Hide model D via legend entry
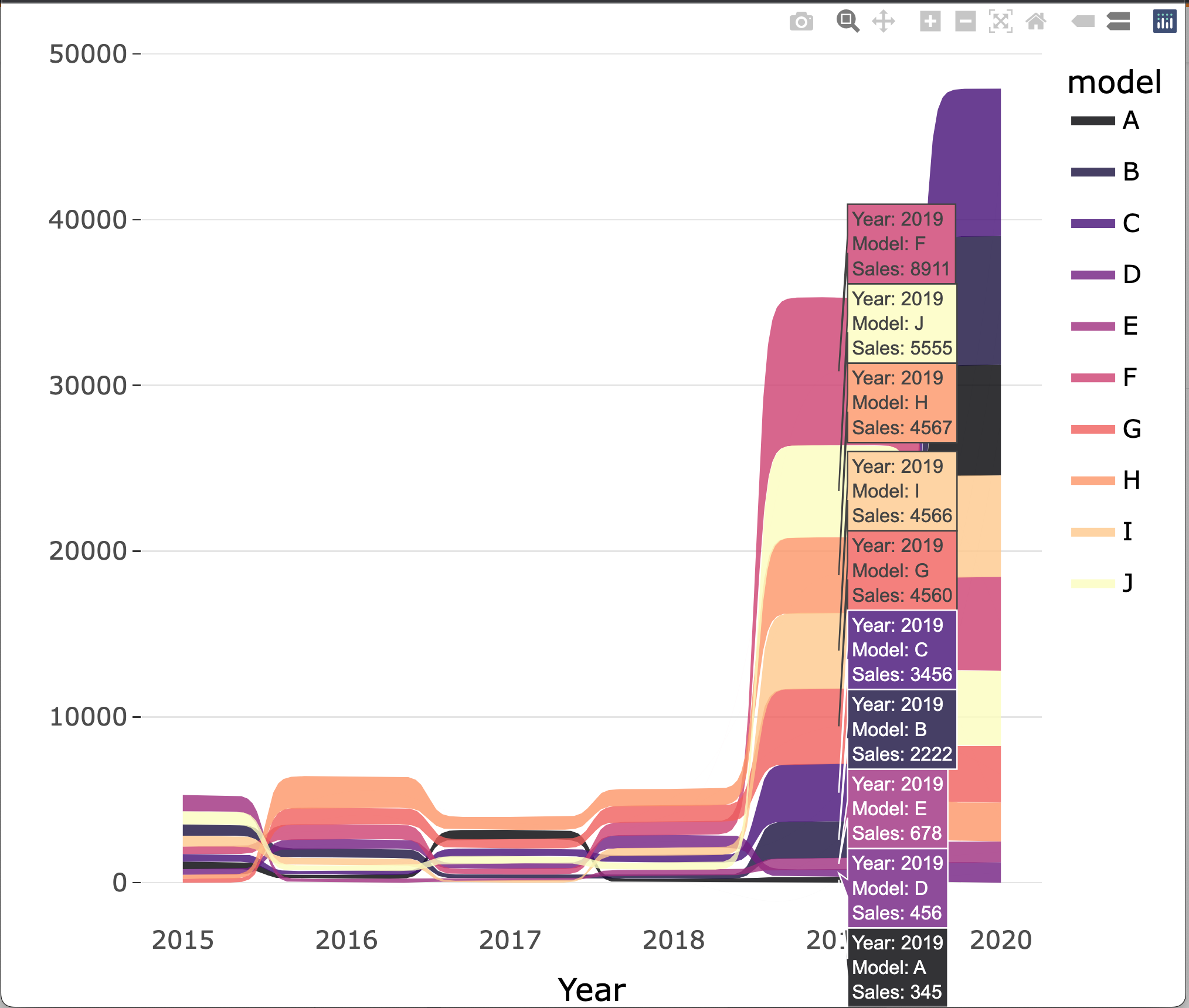Viewport: 1189px width, 1008px height. point(1105,275)
